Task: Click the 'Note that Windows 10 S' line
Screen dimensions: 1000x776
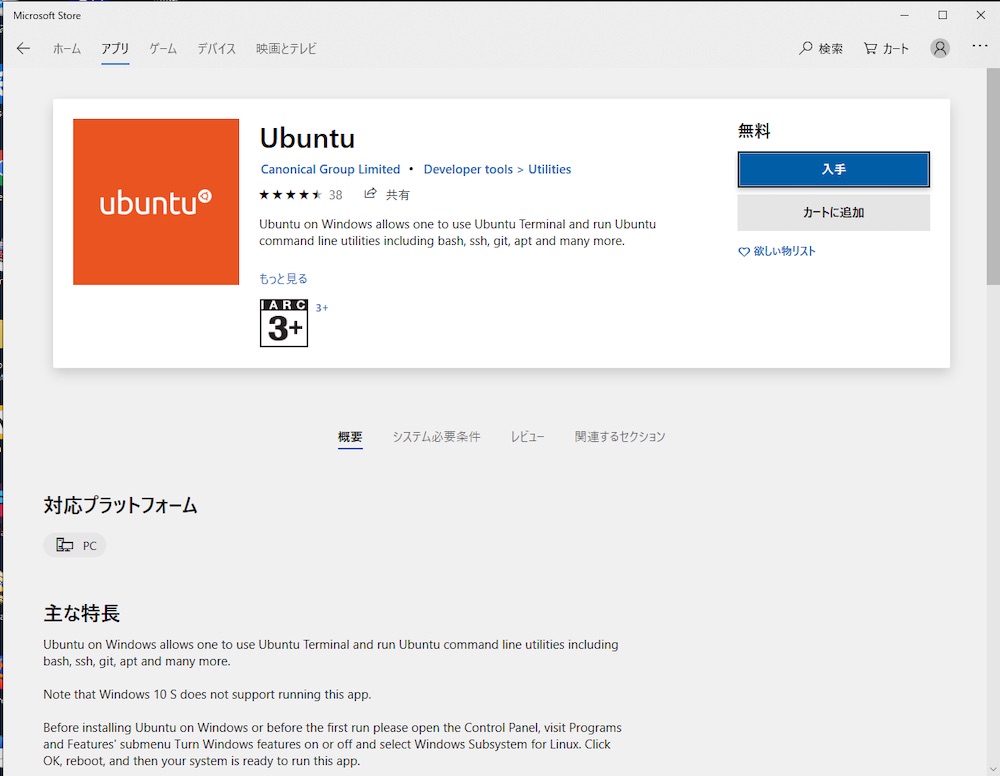Action: [207, 694]
